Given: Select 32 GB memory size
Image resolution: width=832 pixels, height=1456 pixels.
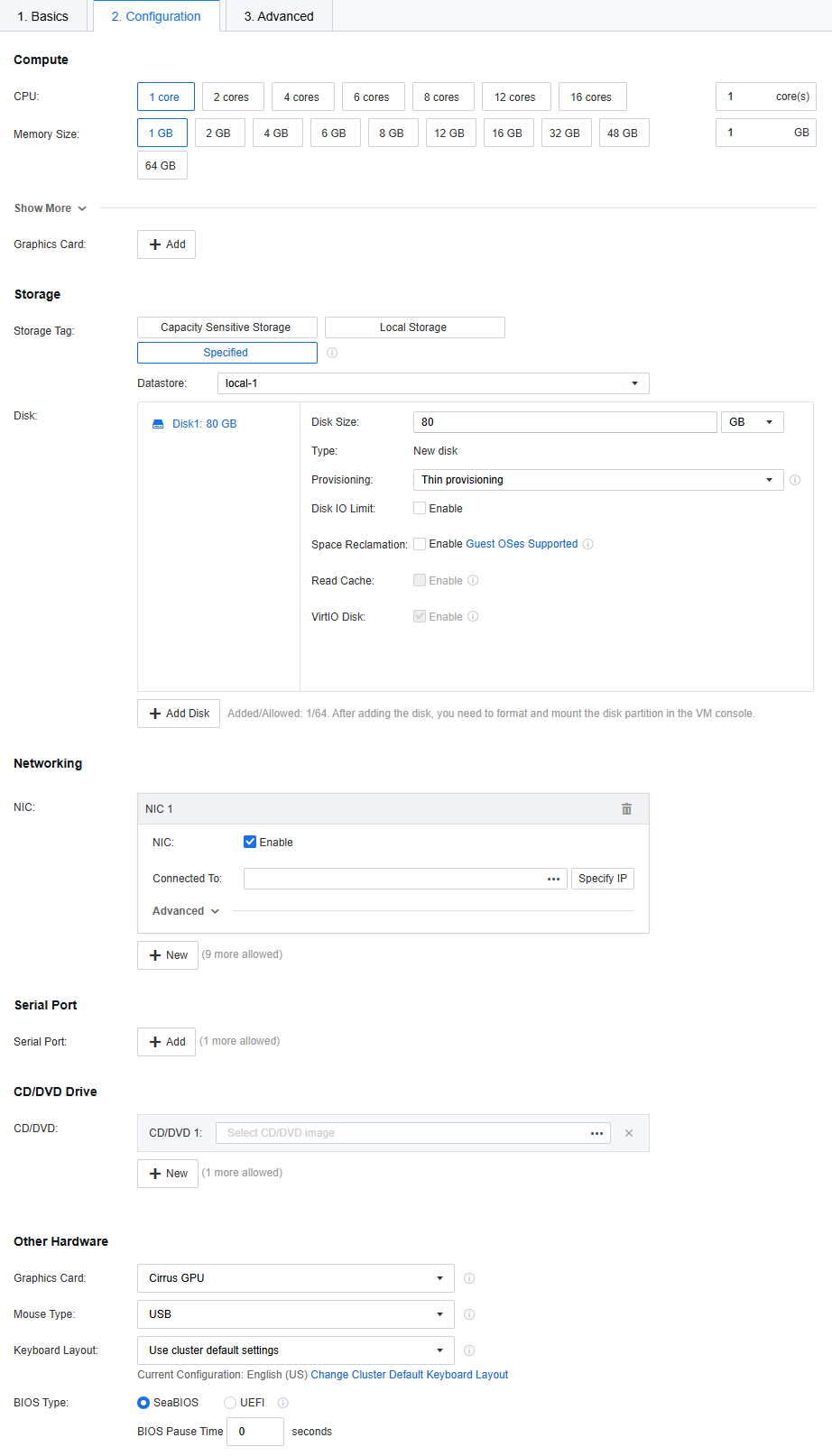Looking at the screenshot, I should pos(565,133).
